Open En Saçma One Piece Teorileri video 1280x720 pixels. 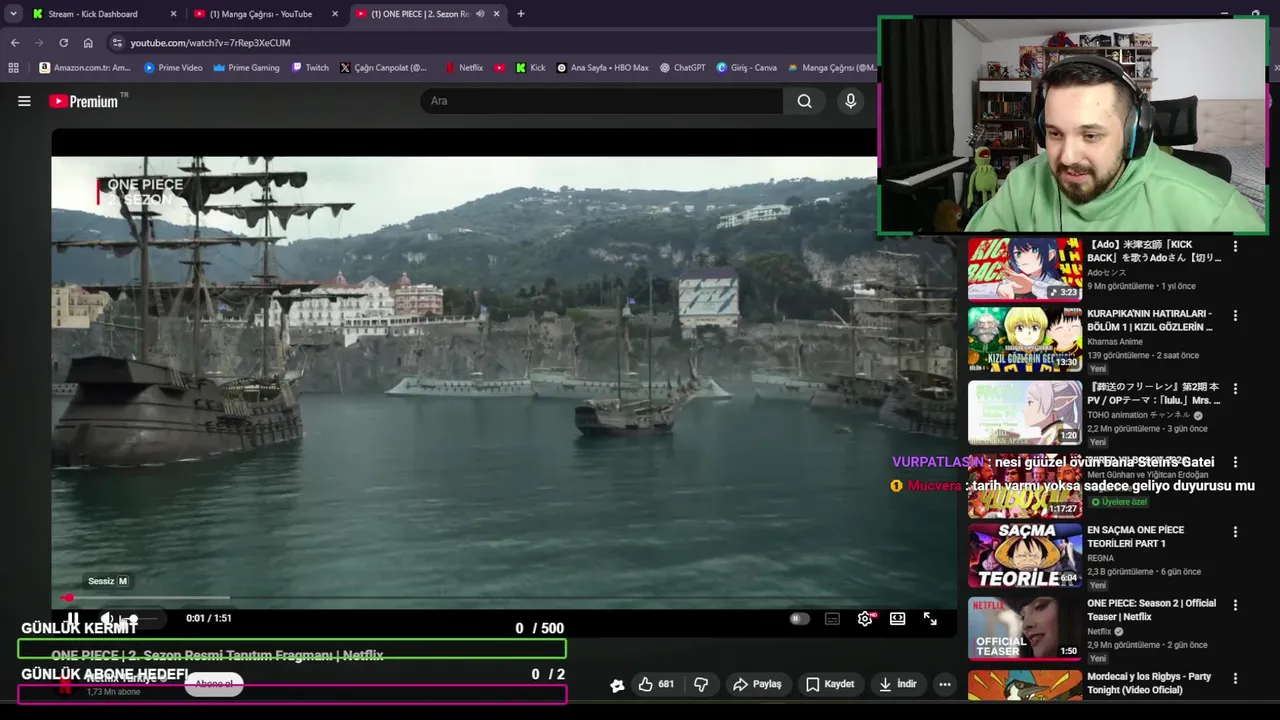point(1135,537)
